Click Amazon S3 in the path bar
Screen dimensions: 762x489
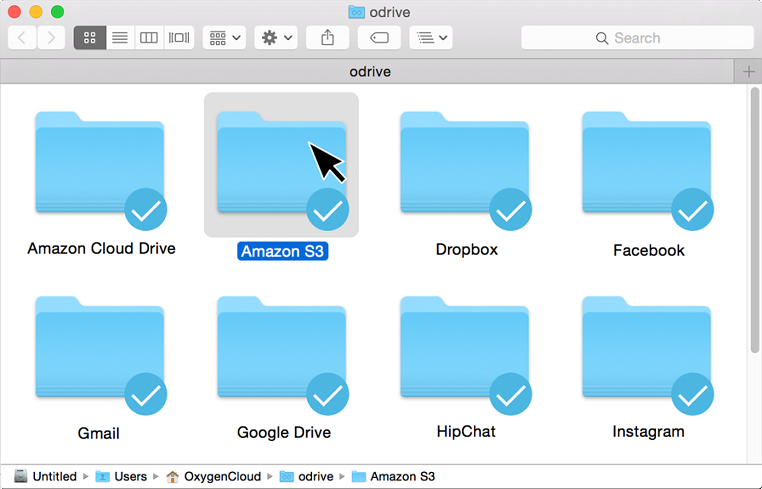(x=393, y=476)
